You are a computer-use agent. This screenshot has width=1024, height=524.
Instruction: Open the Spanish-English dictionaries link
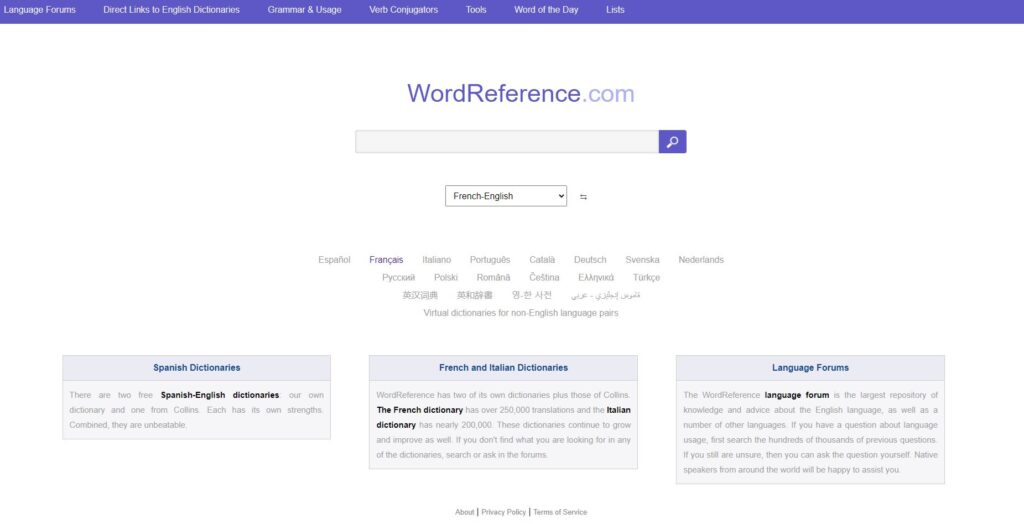coord(219,395)
